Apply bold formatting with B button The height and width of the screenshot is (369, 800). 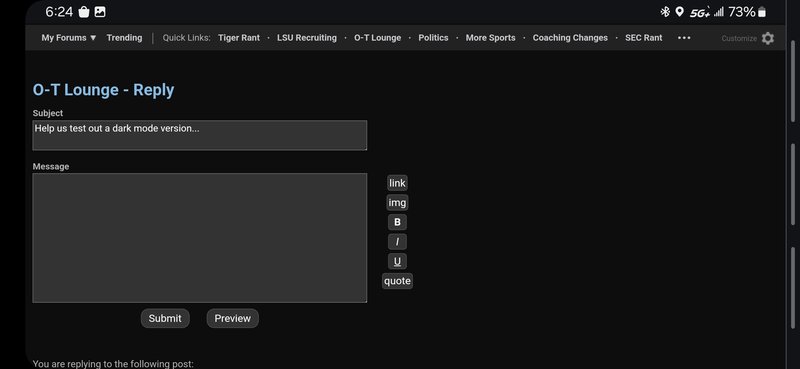397,223
